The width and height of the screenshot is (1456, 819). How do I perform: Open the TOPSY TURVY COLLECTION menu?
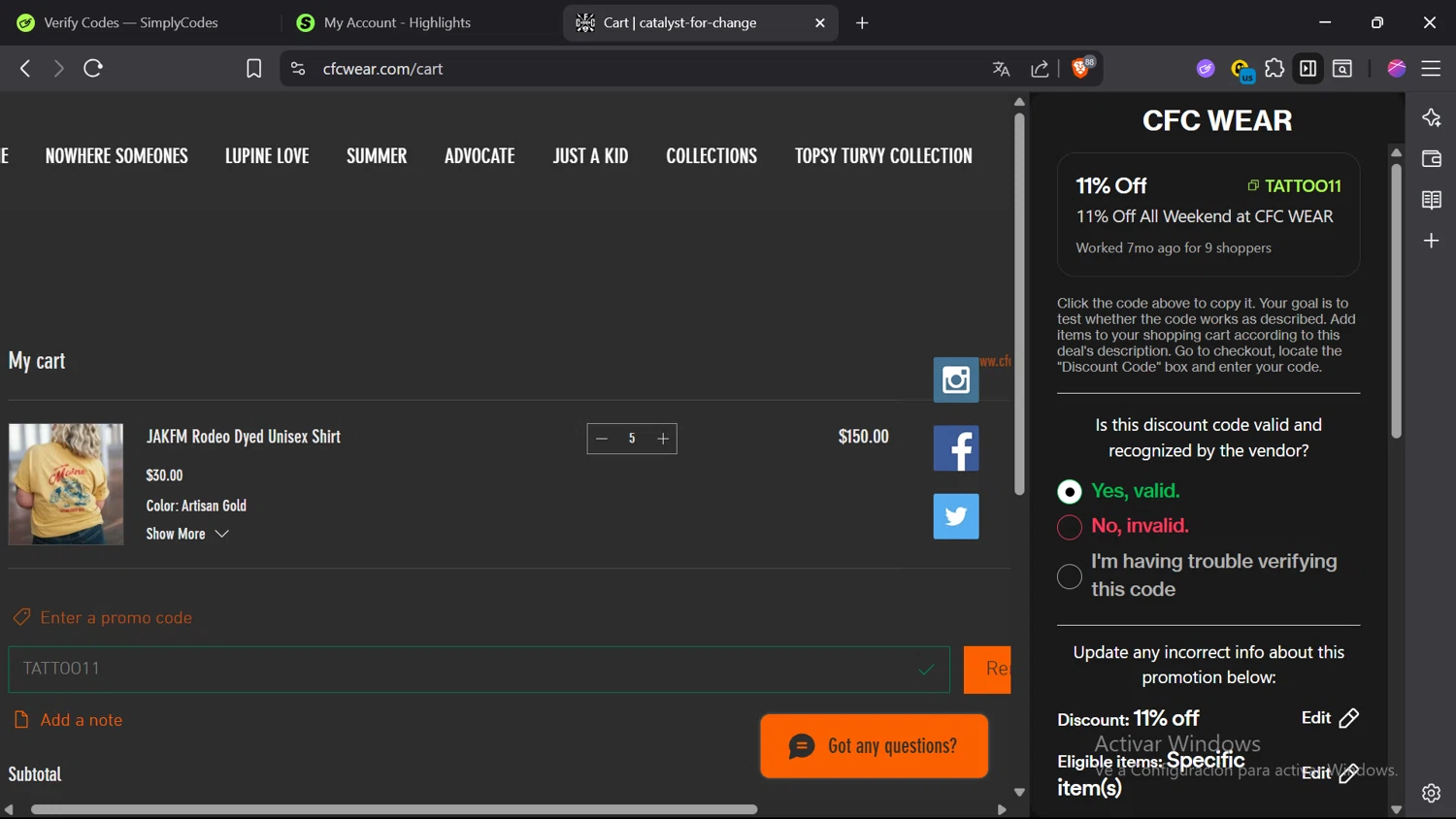coord(883,155)
